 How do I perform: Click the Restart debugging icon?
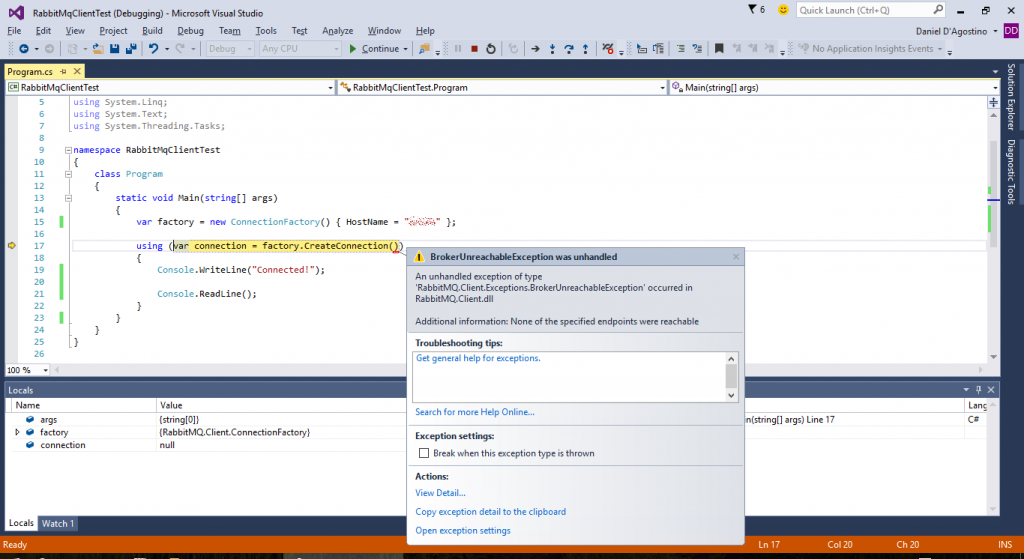(490, 48)
